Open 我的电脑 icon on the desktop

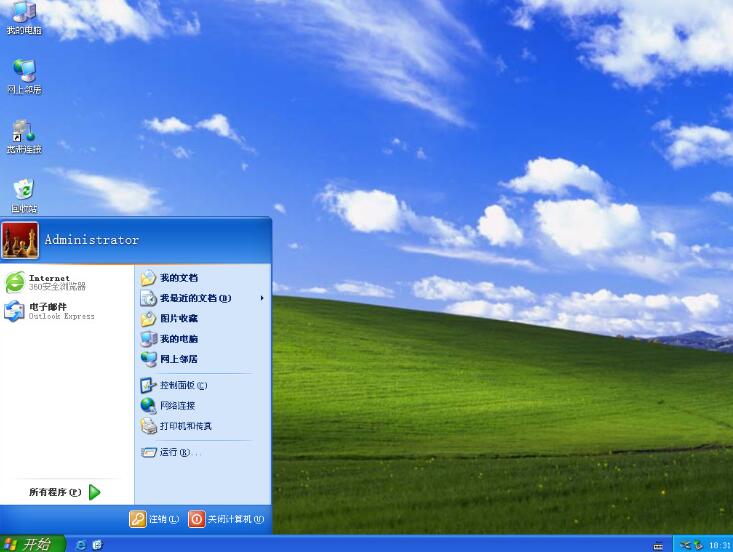pyautogui.click(x=24, y=17)
